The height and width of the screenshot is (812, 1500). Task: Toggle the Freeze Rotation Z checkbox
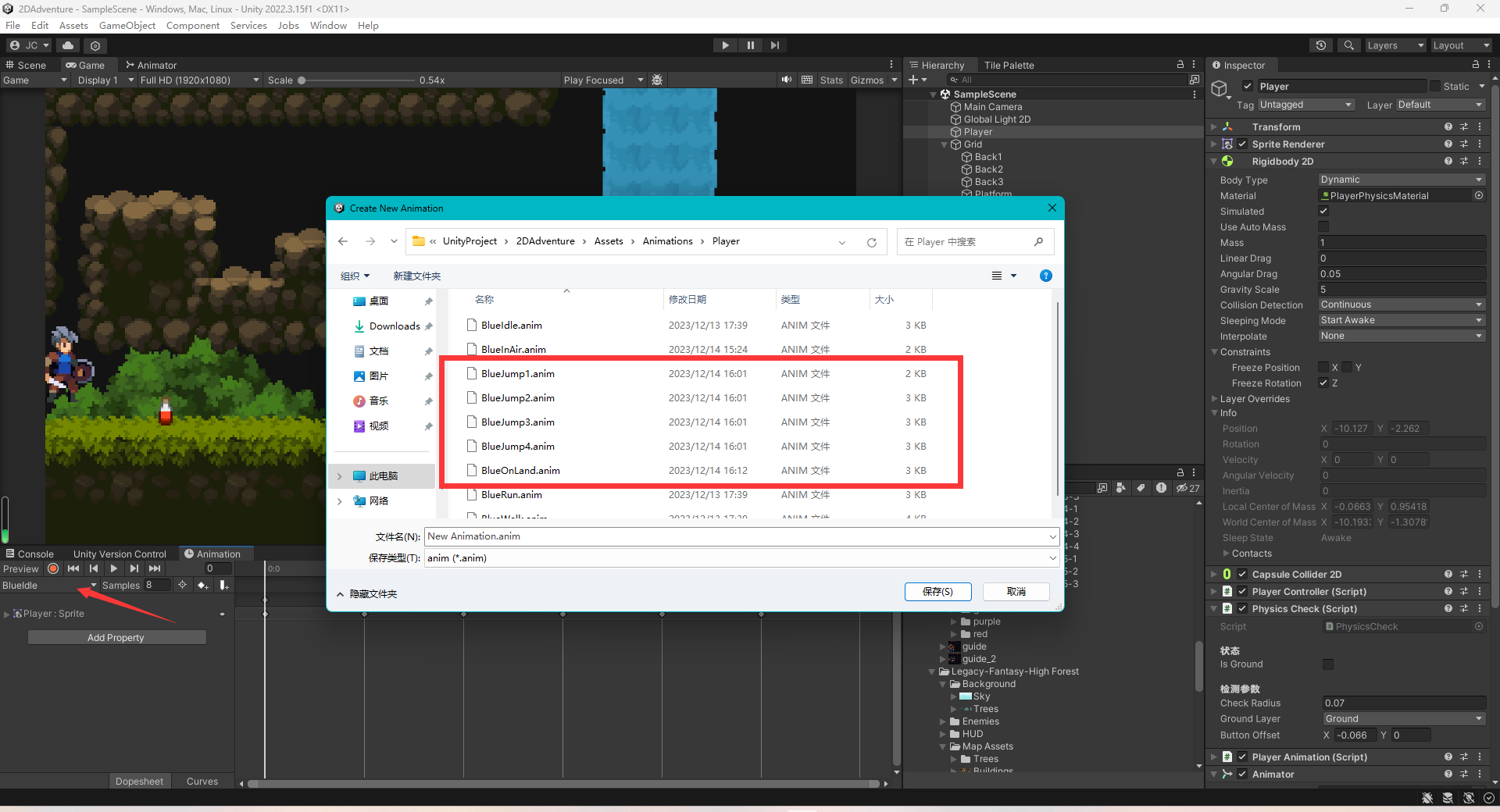(1323, 383)
